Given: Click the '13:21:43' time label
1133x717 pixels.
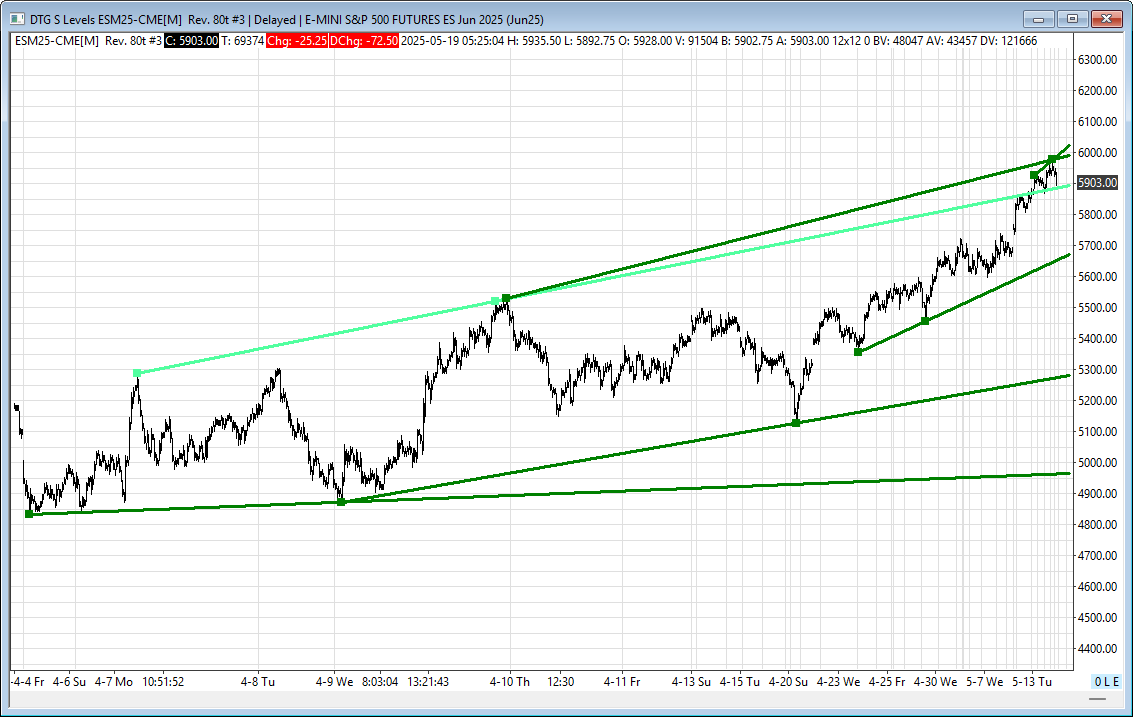Looking at the screenshot, I should pos(428,682).
